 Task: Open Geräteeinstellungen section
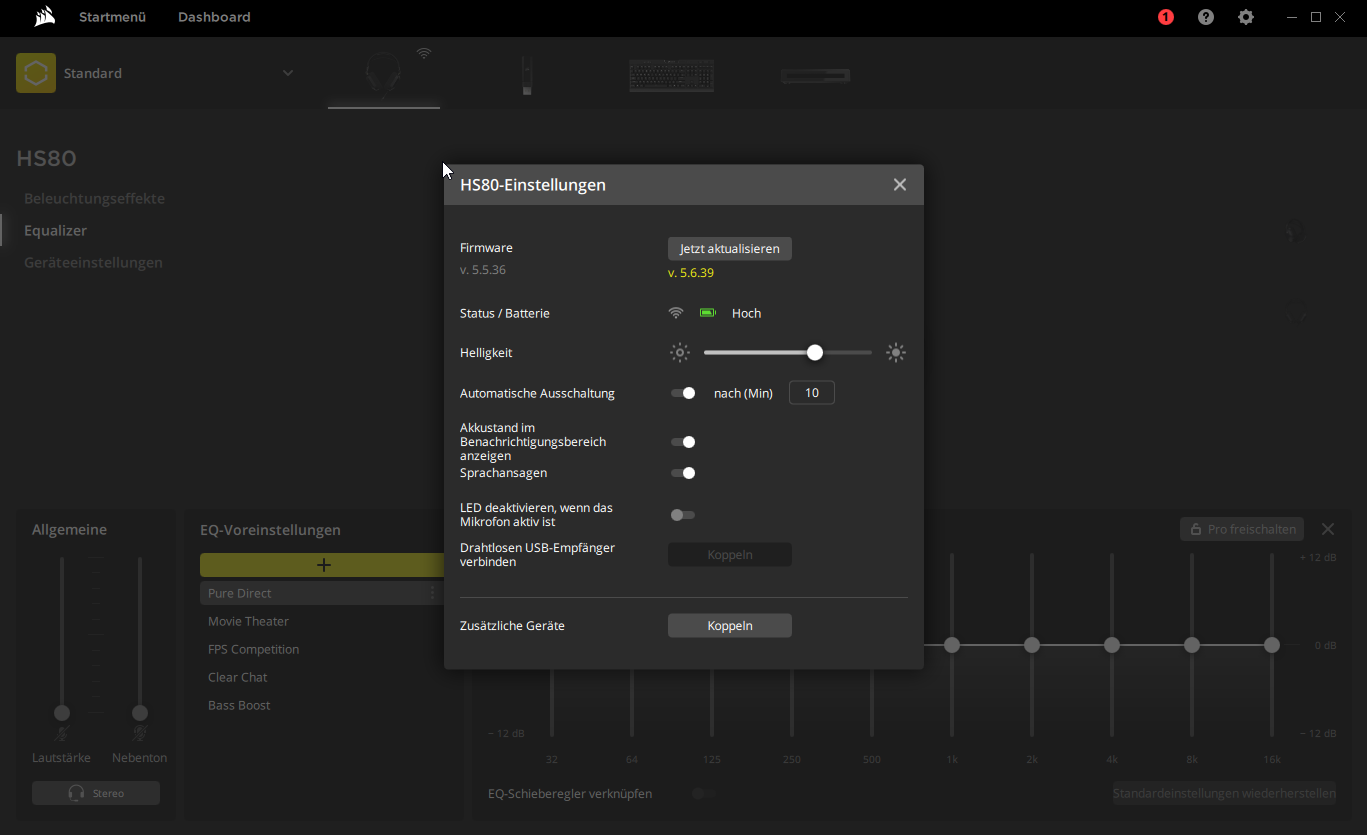click(x=93, y=262)
